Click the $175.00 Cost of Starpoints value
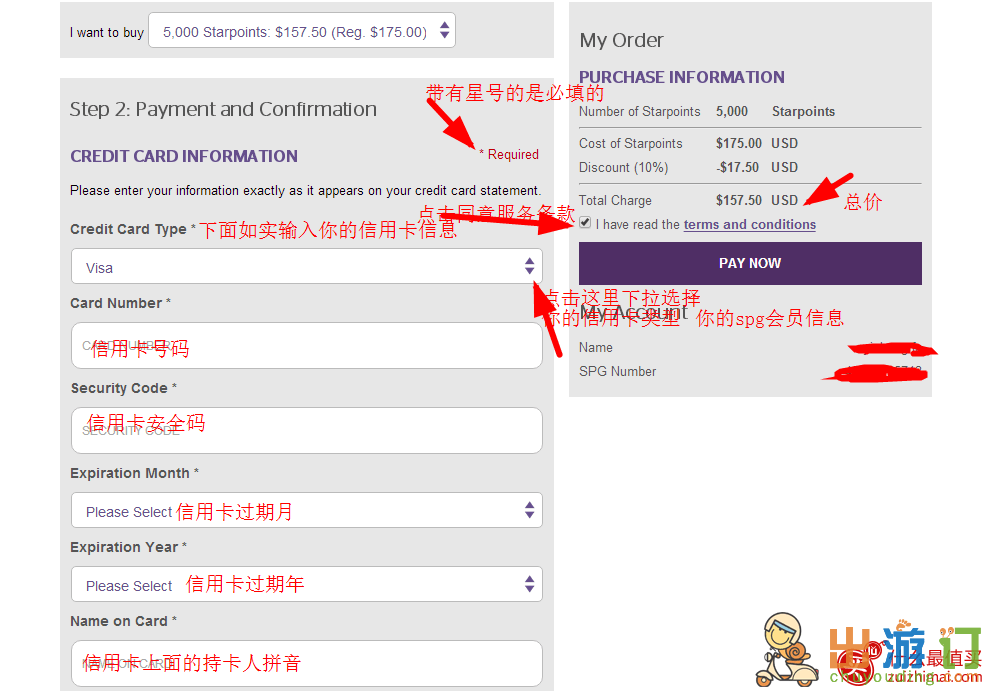 click(739, 144)
